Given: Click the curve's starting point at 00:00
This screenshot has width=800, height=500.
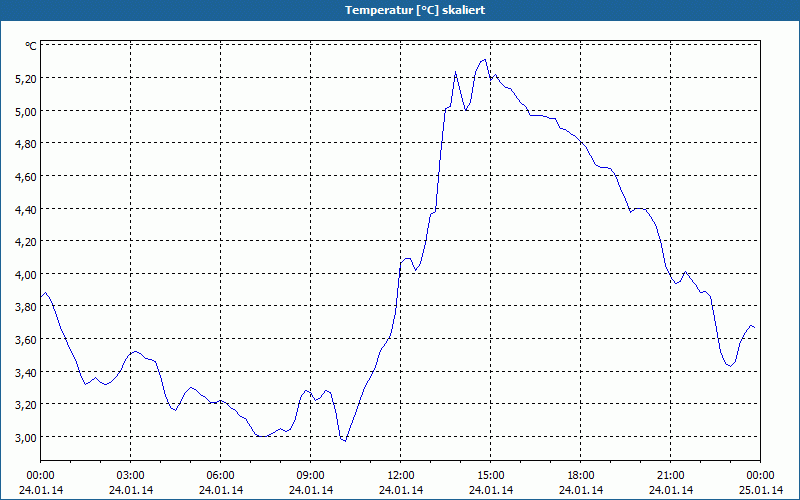Looking at the screenshot, I should coord(41,297).
